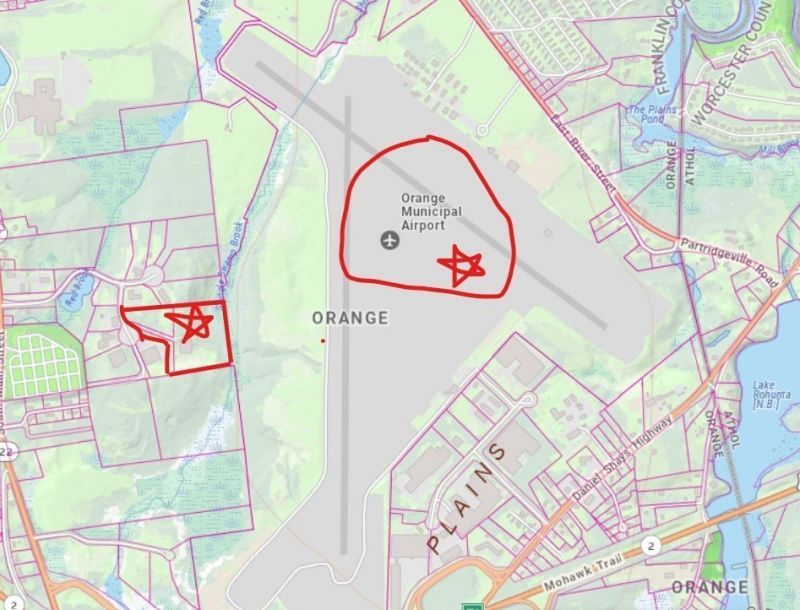Viewport: 800px width, 610px height.
Task: Select the East River Street label
Action: click(x=584, y=153)
